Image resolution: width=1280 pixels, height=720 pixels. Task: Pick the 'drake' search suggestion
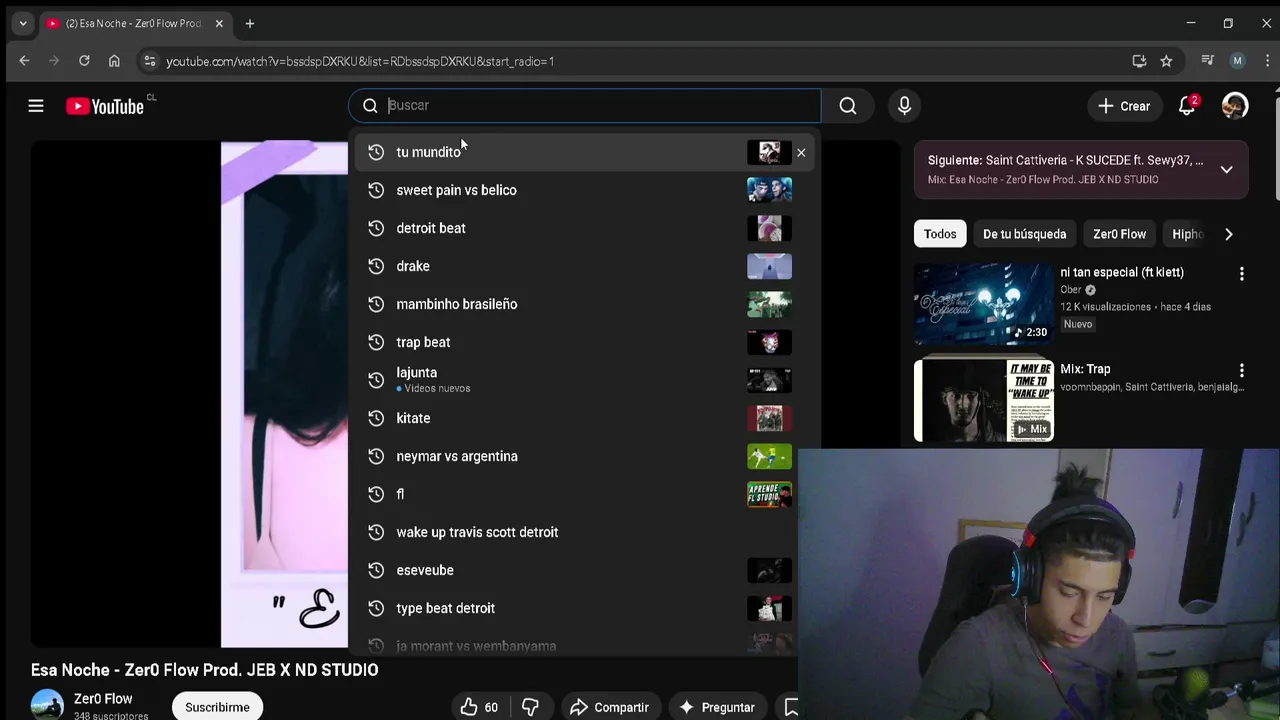coord(584,266)
